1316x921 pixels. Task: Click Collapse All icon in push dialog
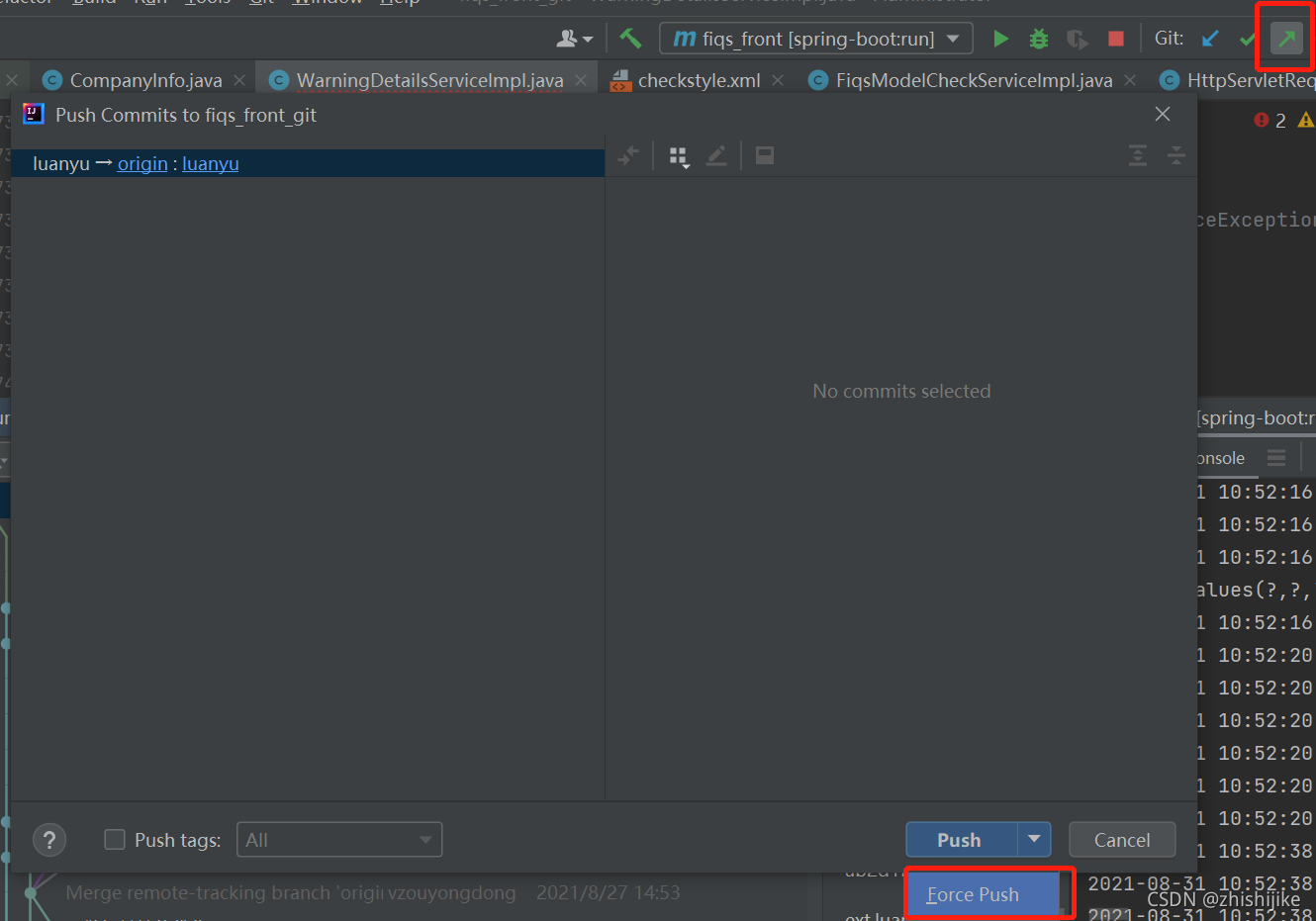pyautogui.click(x=1175, y=155)
